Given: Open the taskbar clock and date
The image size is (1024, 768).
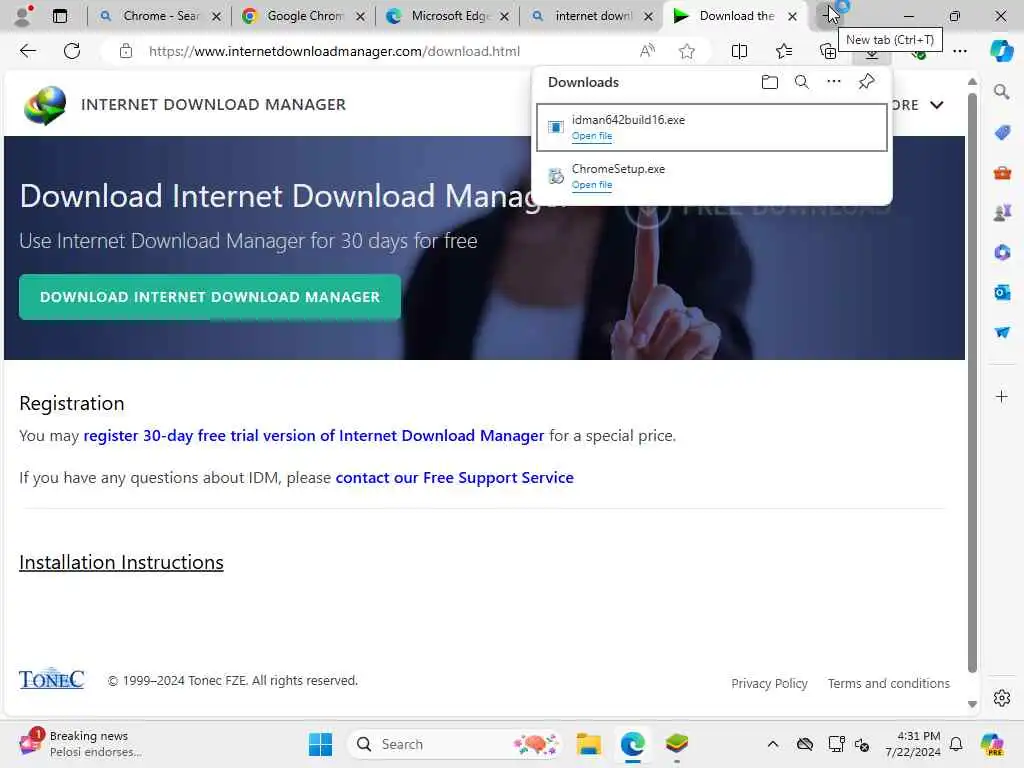Looking at the screenshot, I should coord(912,744).
